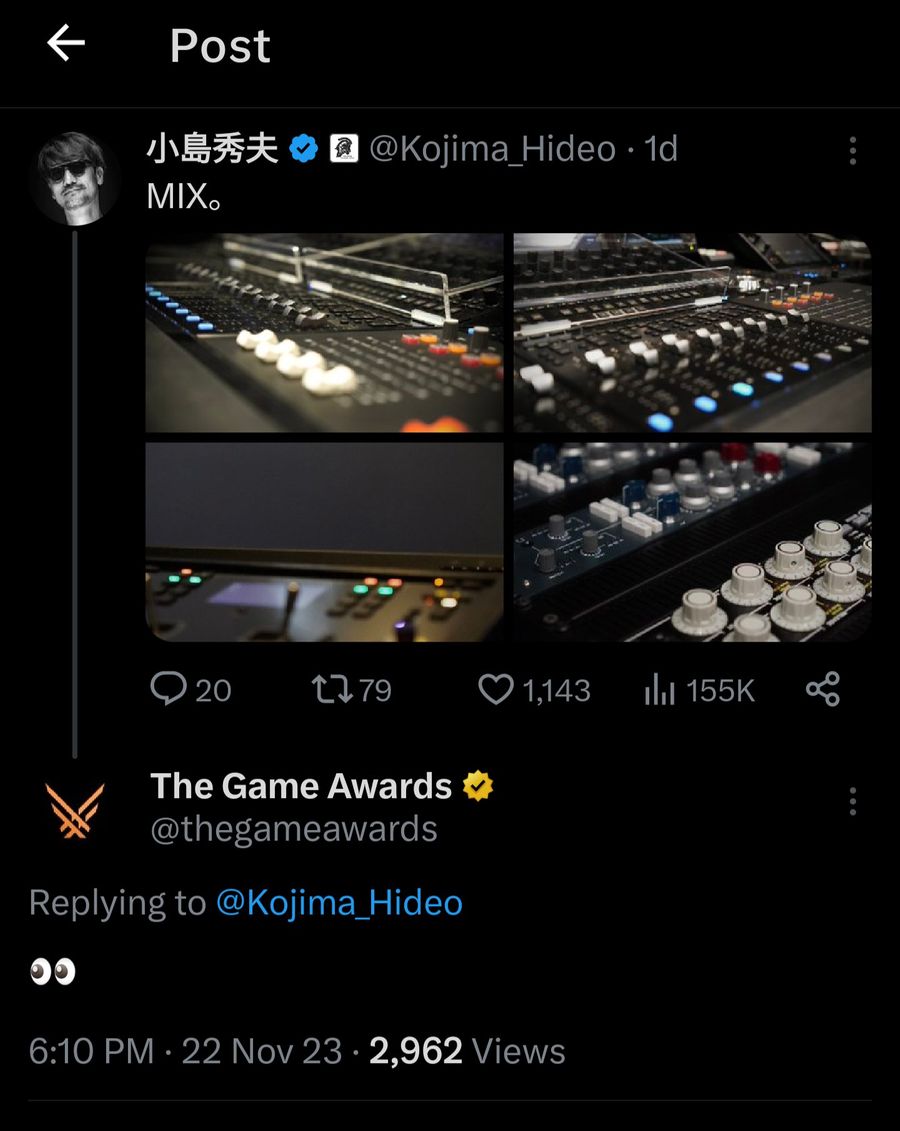
Task: Open the mixing console faders photo top-left
Action: pos(325,333)
